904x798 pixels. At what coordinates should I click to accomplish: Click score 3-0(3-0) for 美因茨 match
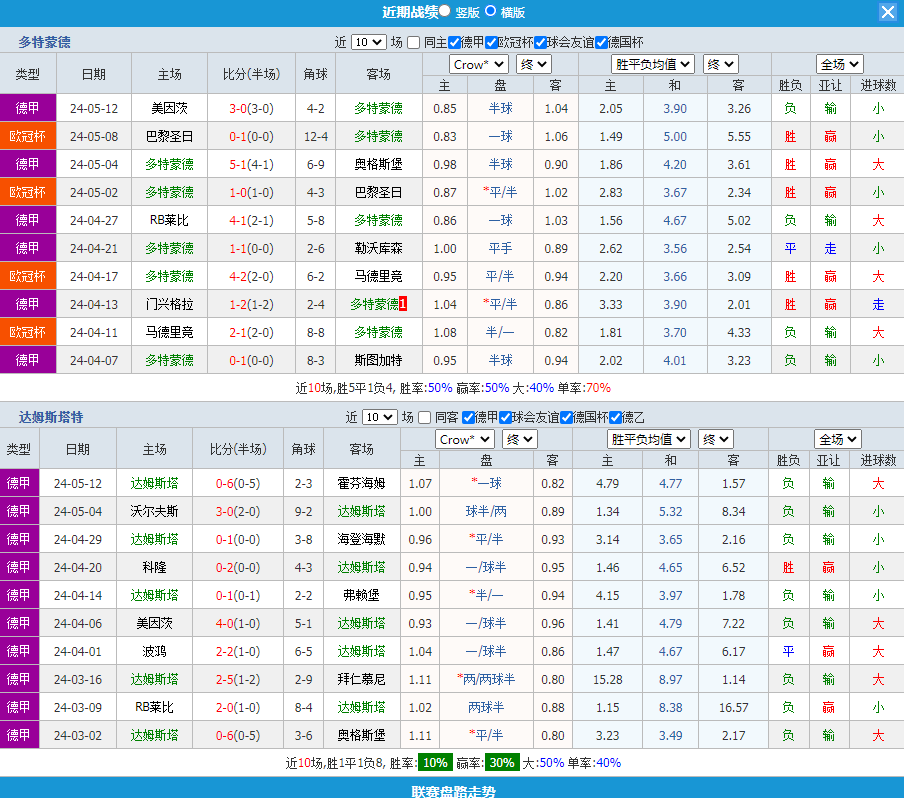tap(251, 108)
